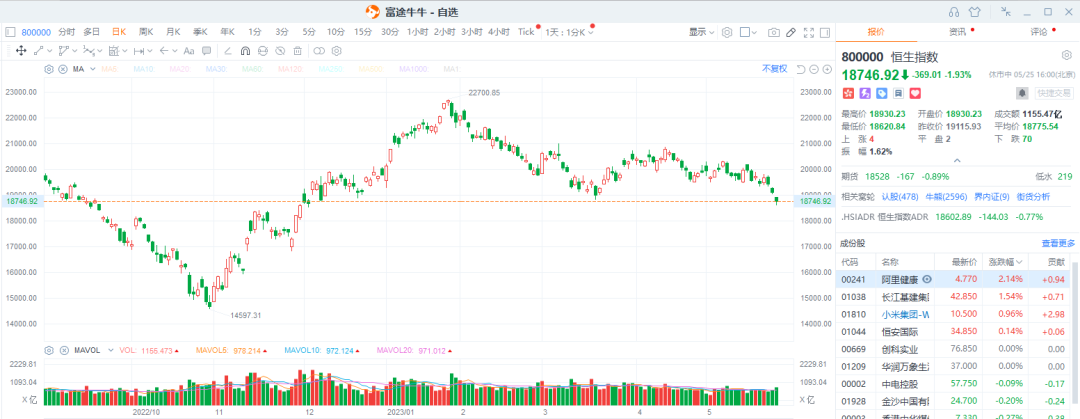Click the 不复权 adjustment button
This screenshot has width=1080, height=419.
click(774, 69)
